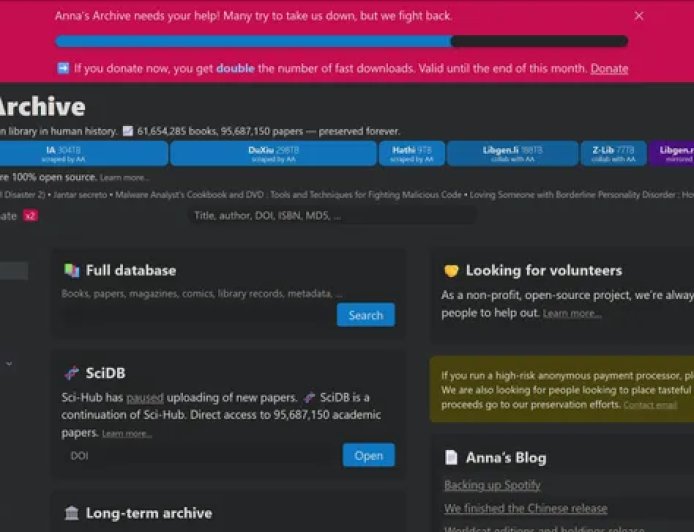694x532 pixels.
Task: Click the building icon beside Long-term archive
Action: pos(71,513)
